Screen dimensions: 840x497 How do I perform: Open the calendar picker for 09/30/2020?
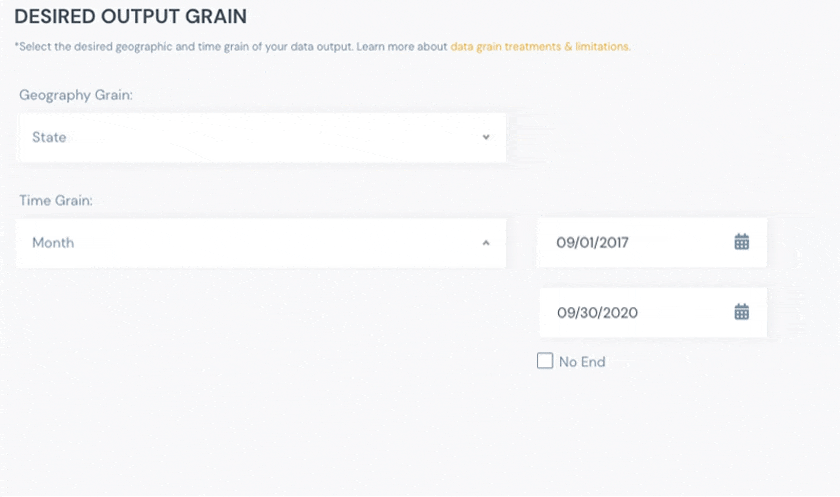pyautogui.click(x=742, y=312)
